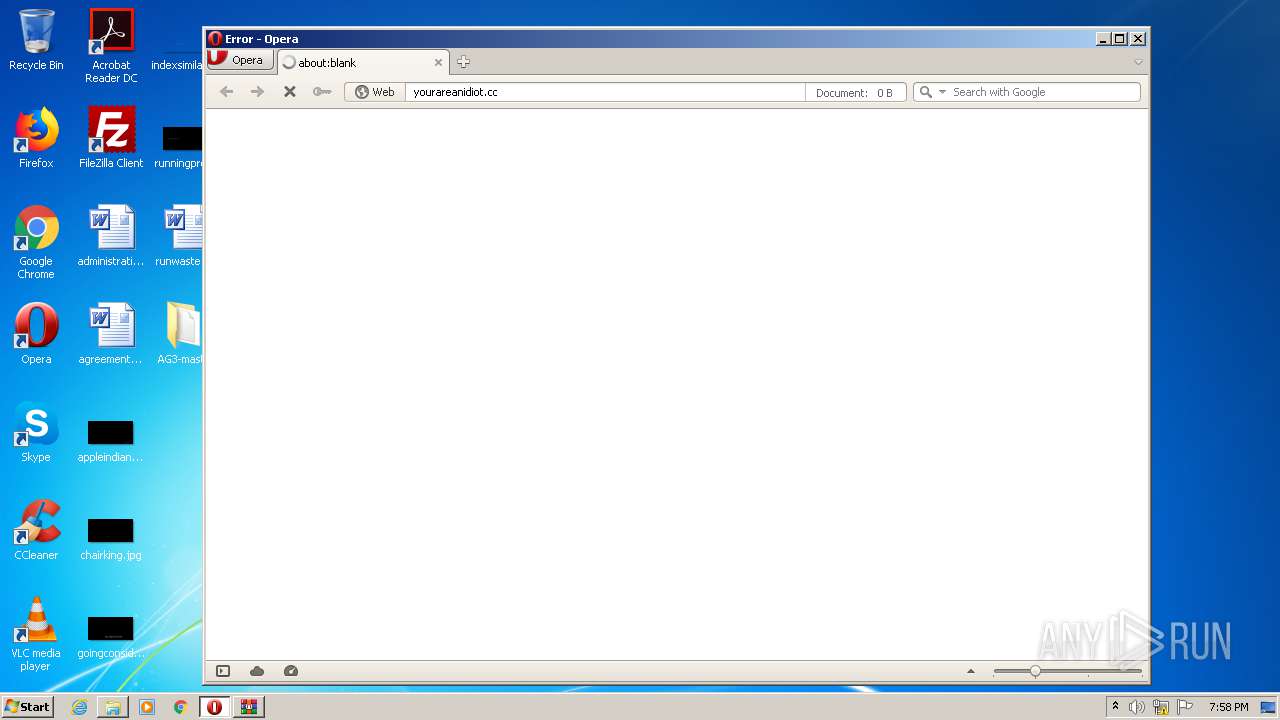Open Windows Media Player taskbar icon

147,707
